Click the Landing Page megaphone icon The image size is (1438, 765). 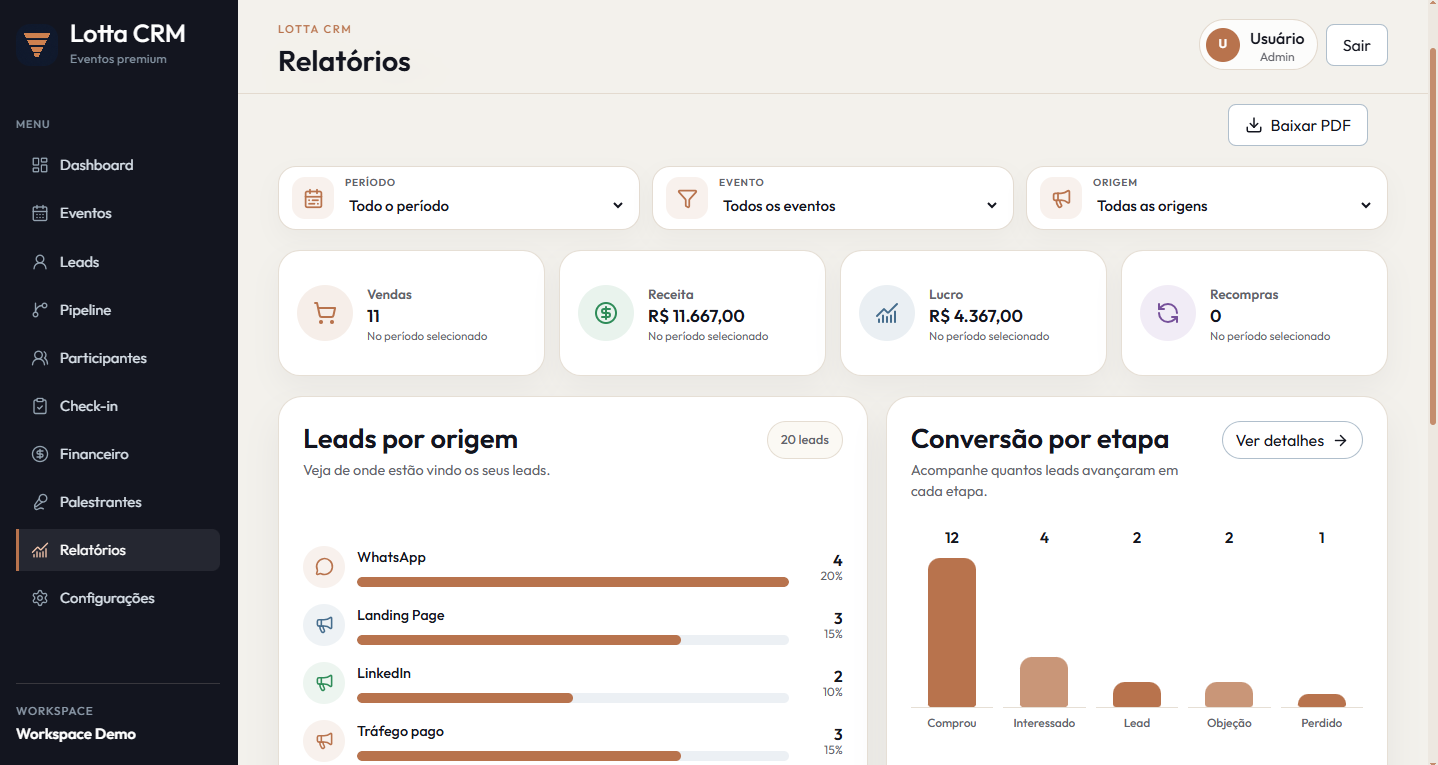pyautogui.click(x=324, y=625)
